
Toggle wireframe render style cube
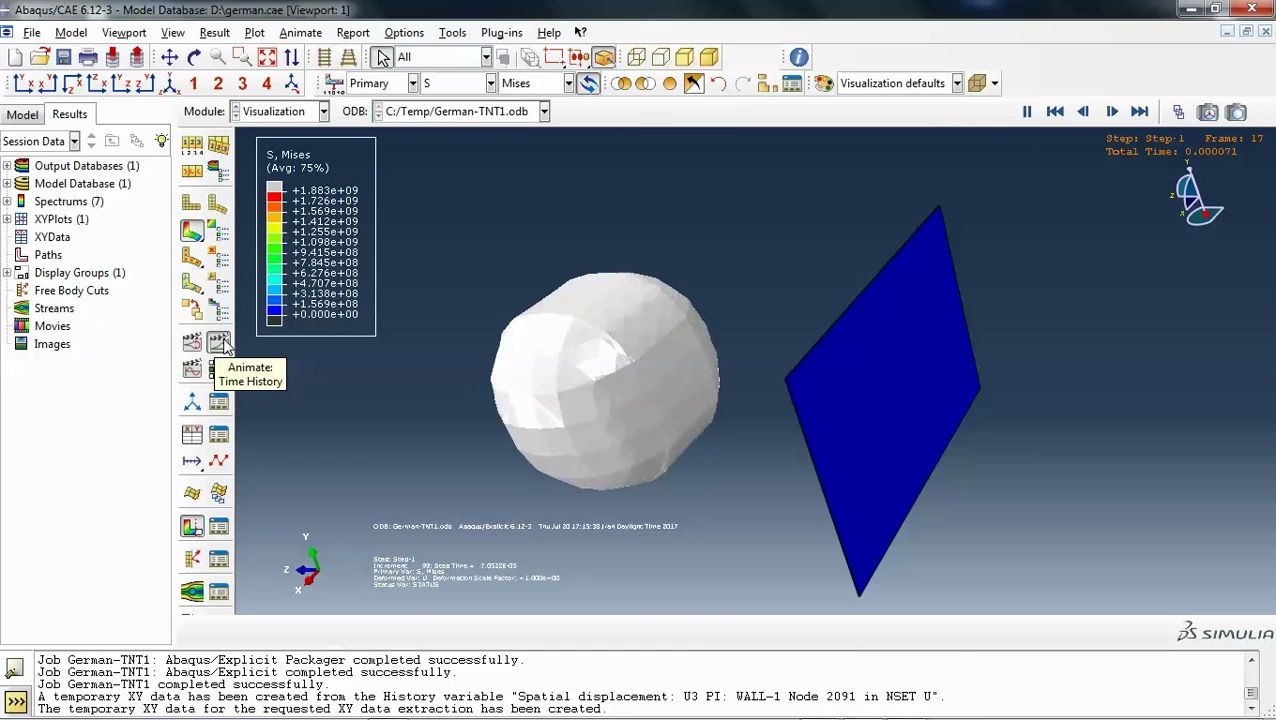point(636,57)
